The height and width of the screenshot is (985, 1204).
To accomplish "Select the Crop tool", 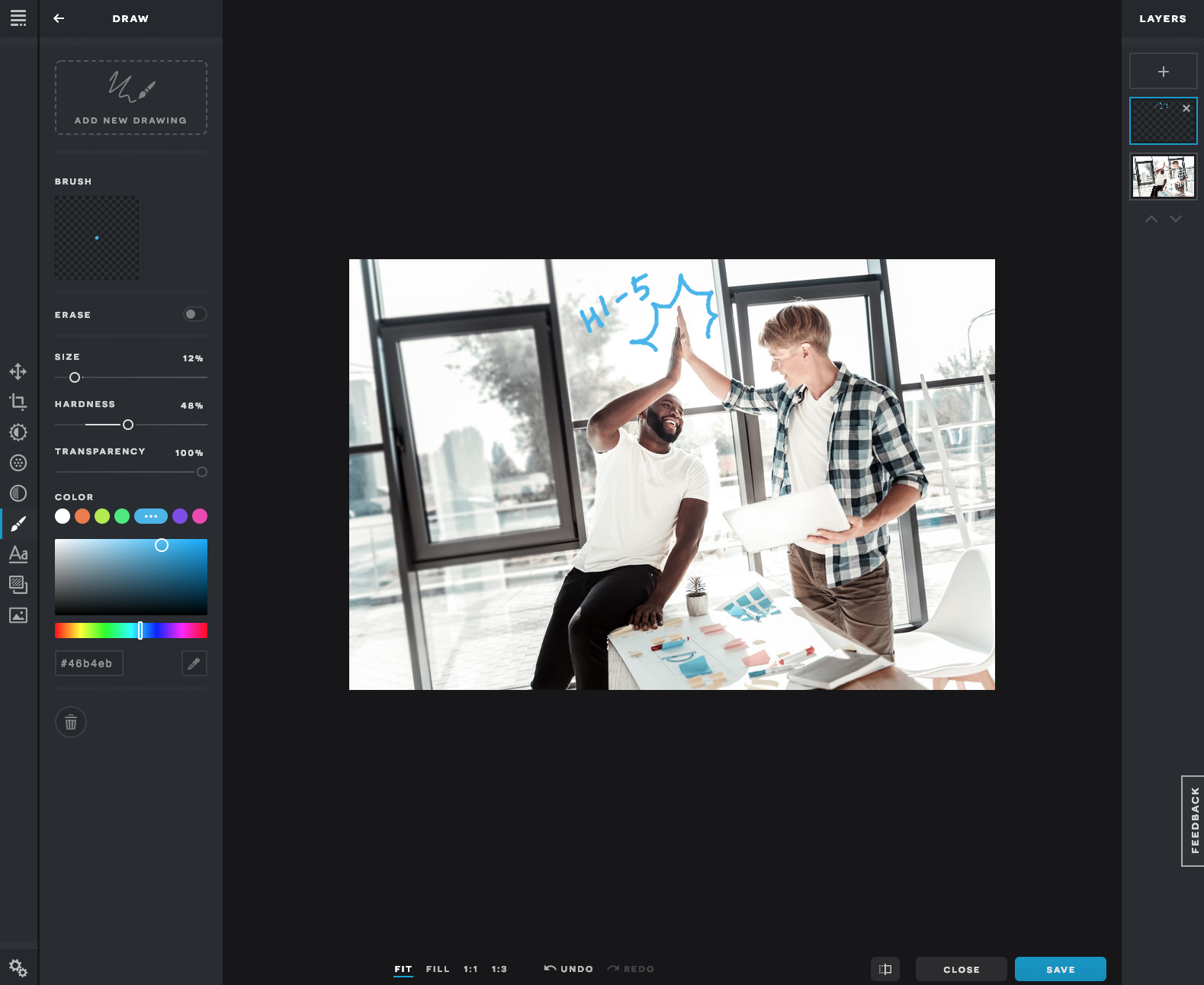I will coord(18,402).
